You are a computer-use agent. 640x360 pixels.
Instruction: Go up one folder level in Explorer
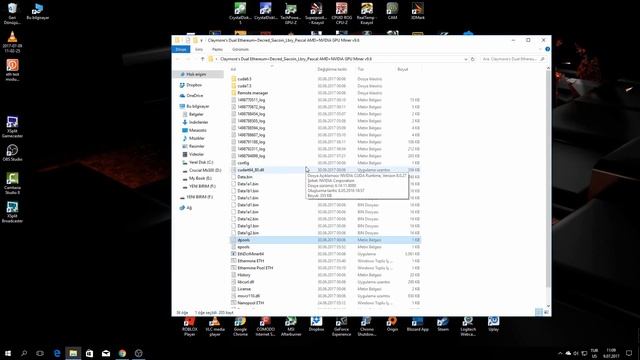(202, 59)
